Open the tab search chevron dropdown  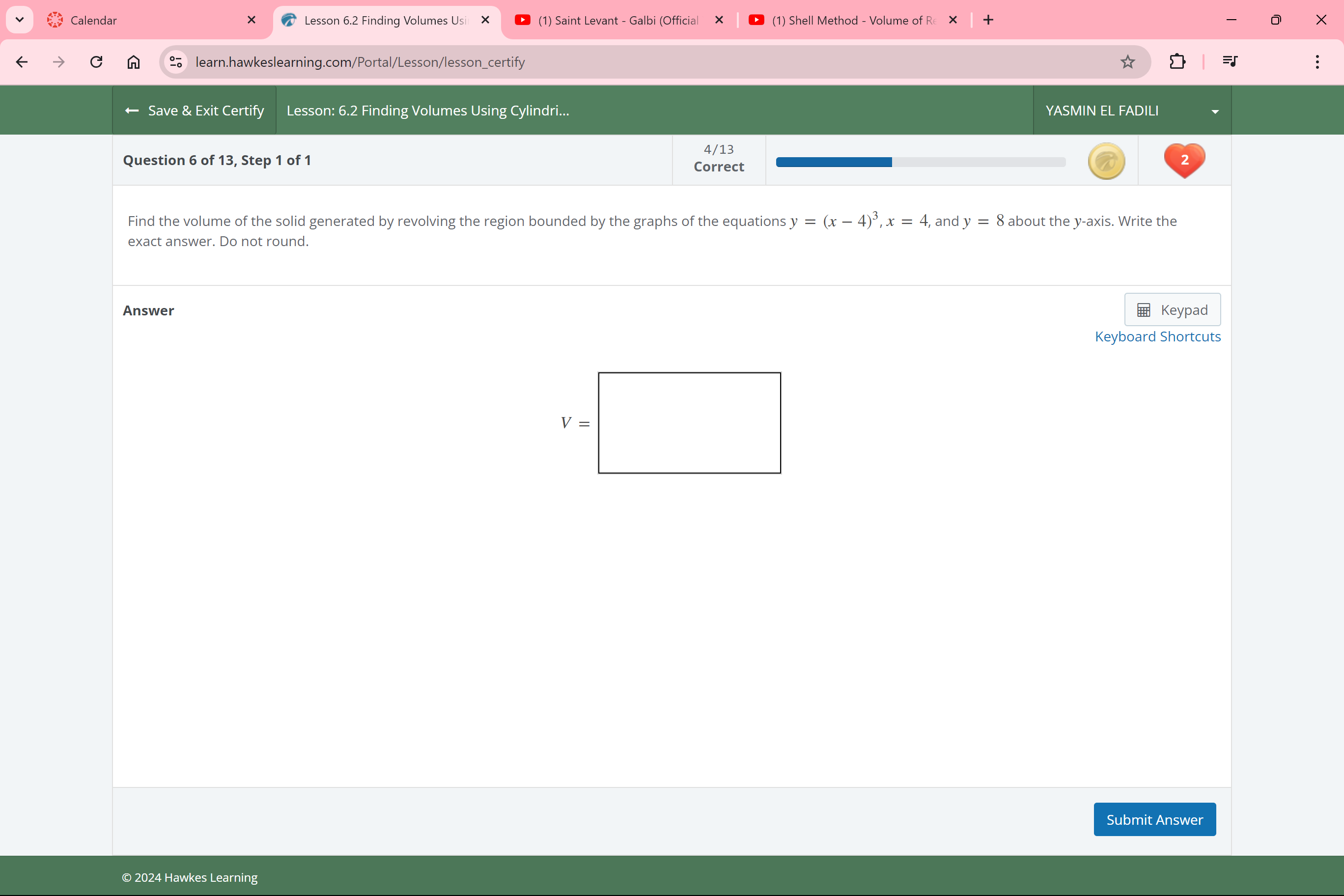[20, 20]
